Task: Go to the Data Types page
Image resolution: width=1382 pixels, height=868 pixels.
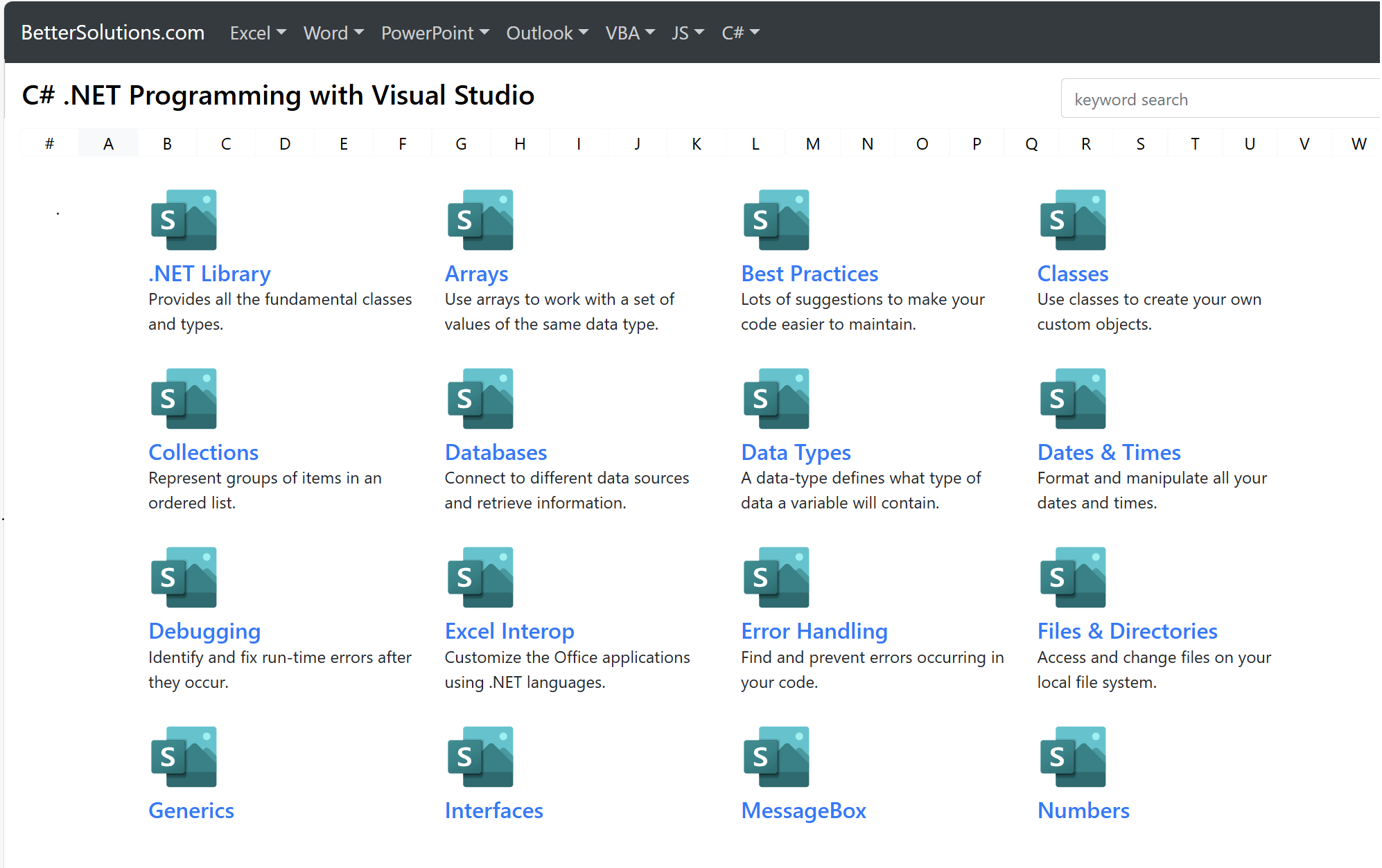Action: (x=796, y=452)
